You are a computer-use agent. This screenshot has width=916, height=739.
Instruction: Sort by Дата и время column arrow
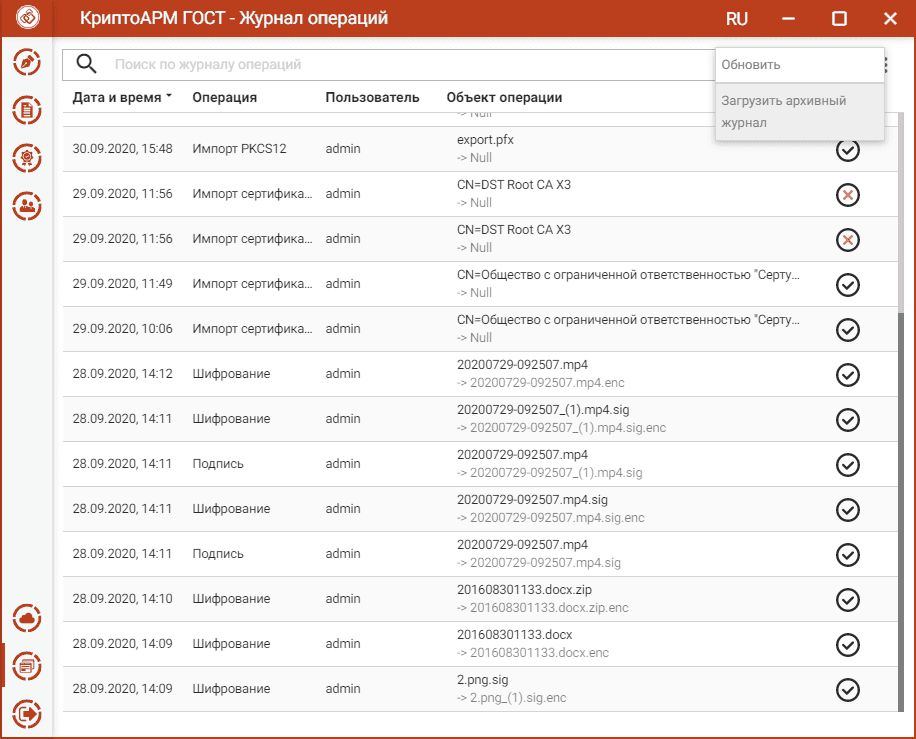tap(169, 96)
